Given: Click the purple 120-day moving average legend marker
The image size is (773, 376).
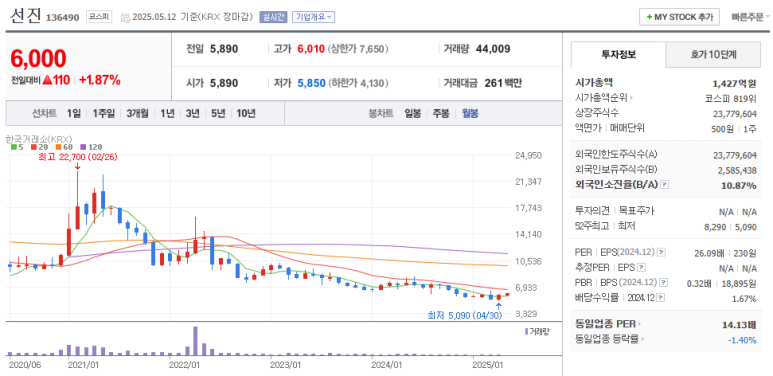Looking at the screenshot, I should pos(82,146).
